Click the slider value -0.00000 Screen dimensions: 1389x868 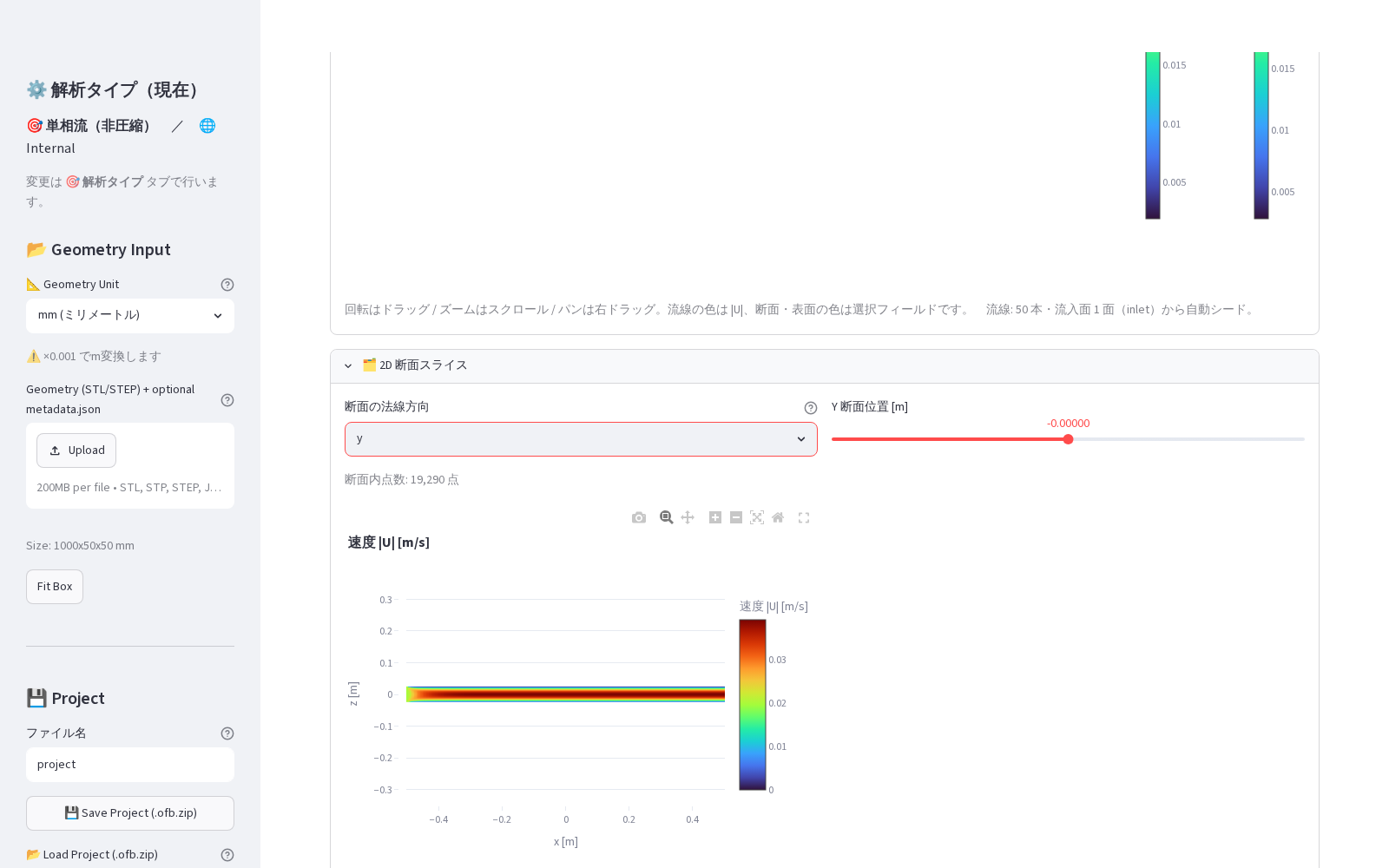(1069, 424)
